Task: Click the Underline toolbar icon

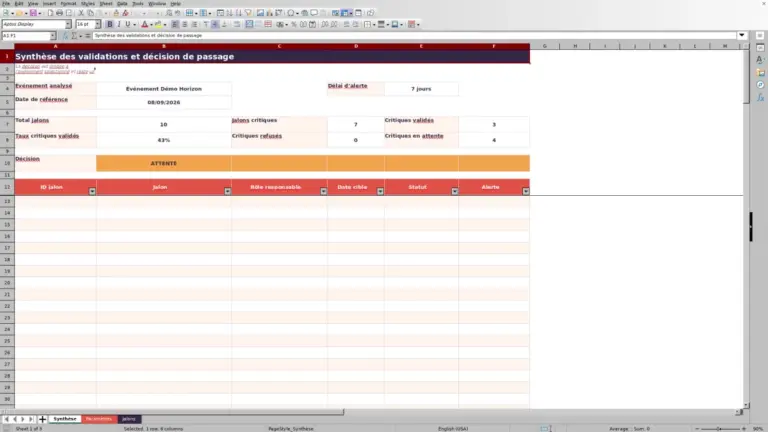Action: [128, 24]
